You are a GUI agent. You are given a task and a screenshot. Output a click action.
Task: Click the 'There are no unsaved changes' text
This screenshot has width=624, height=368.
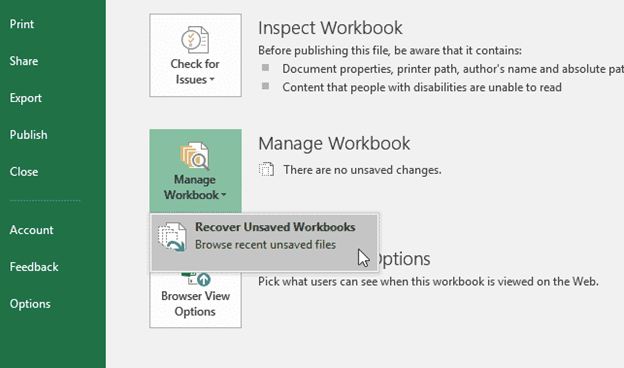362,170
